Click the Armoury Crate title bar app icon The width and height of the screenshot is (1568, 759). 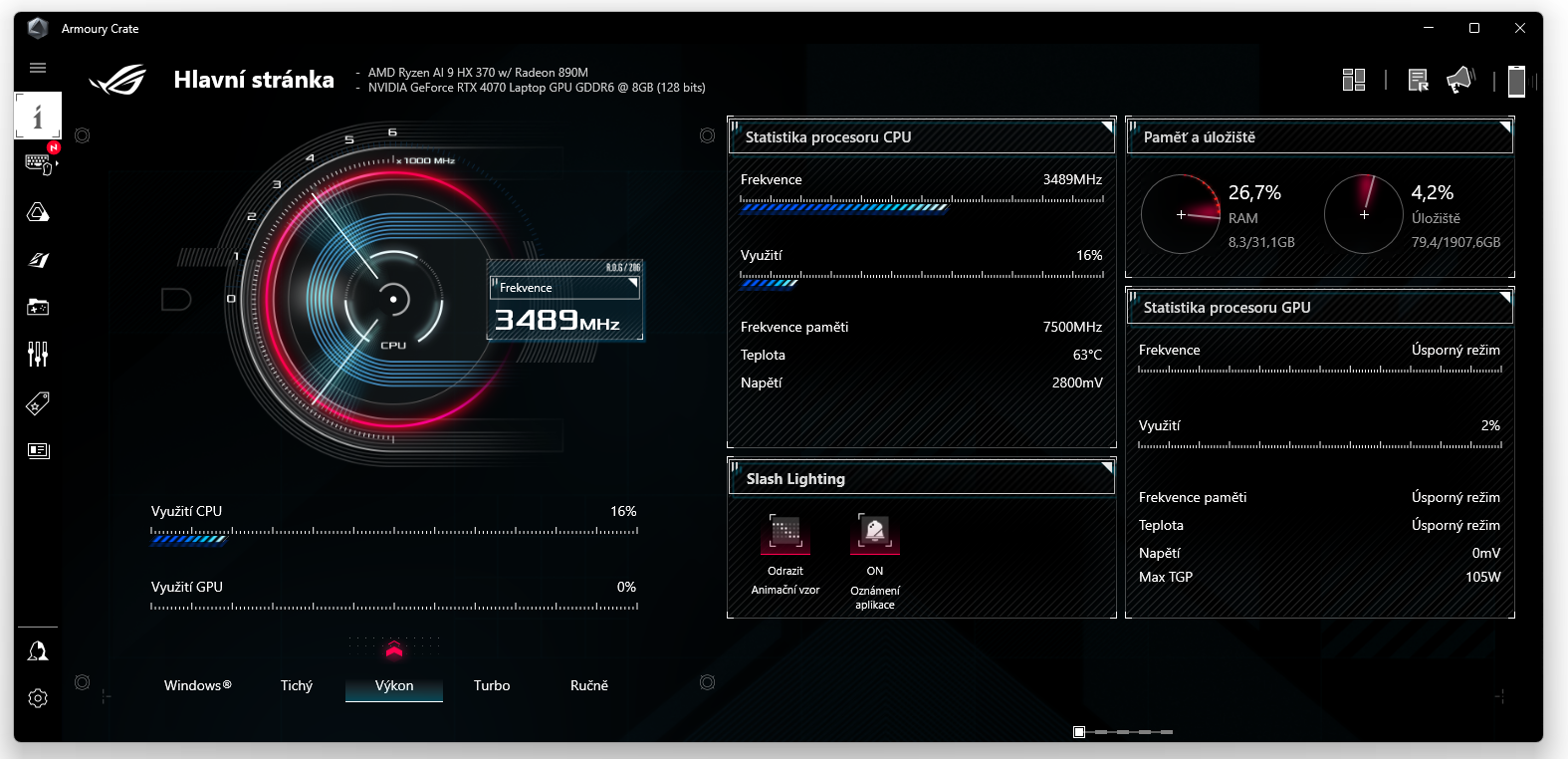click(38, 28)
